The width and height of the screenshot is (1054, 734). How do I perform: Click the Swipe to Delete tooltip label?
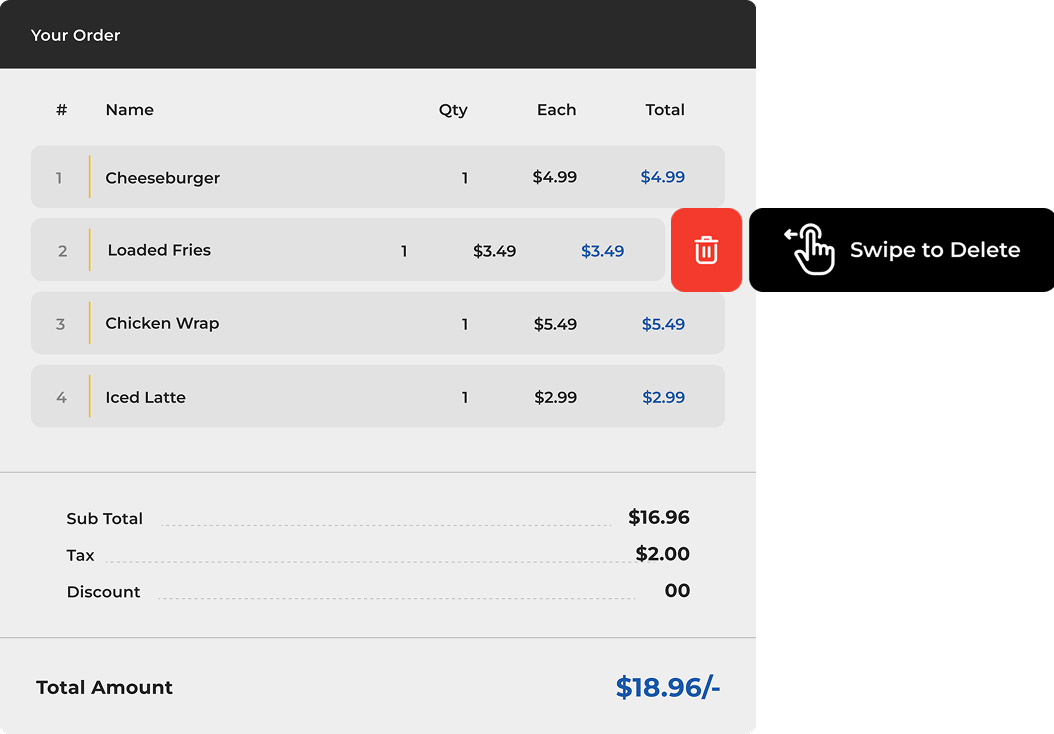pyautogui.click(x=935, y=250)
